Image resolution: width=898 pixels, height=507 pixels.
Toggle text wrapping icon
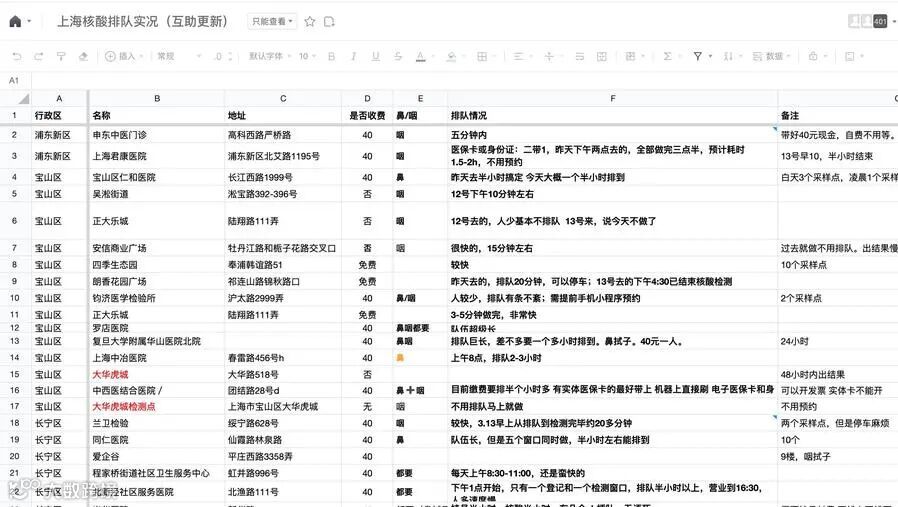(x=580, y=56)
